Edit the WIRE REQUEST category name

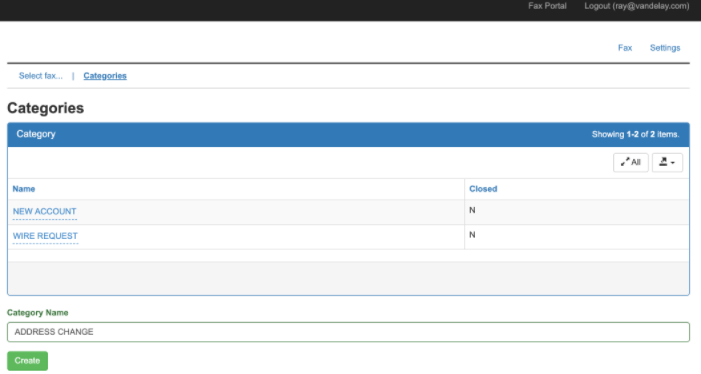[45, 236]
